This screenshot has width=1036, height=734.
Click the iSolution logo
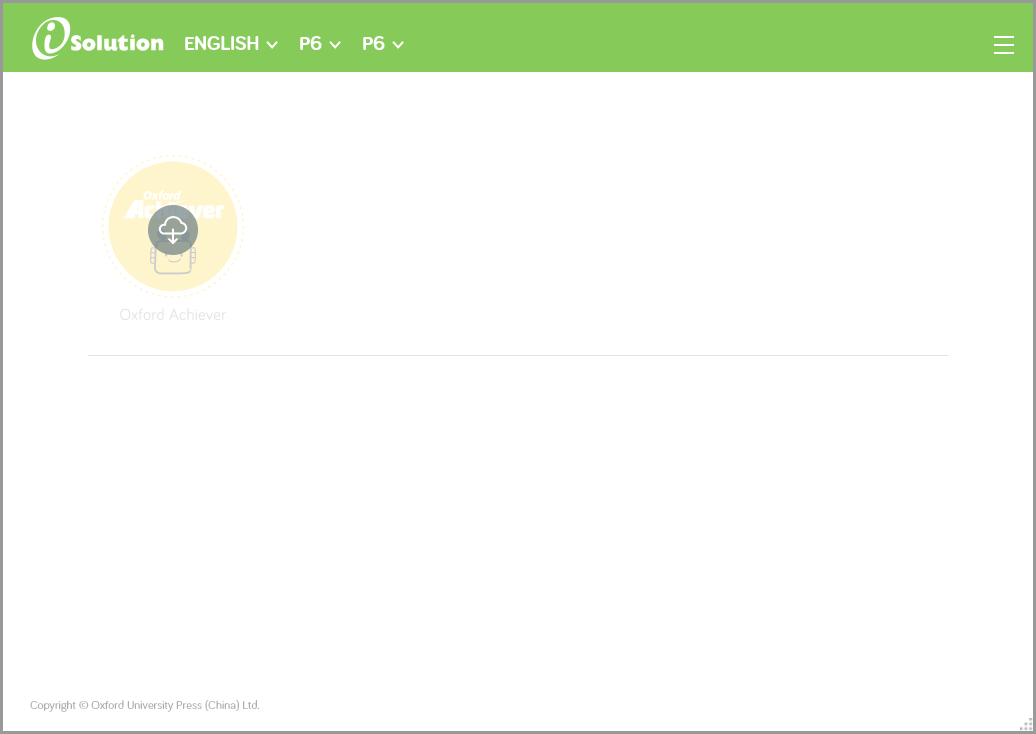coord(97,39)
